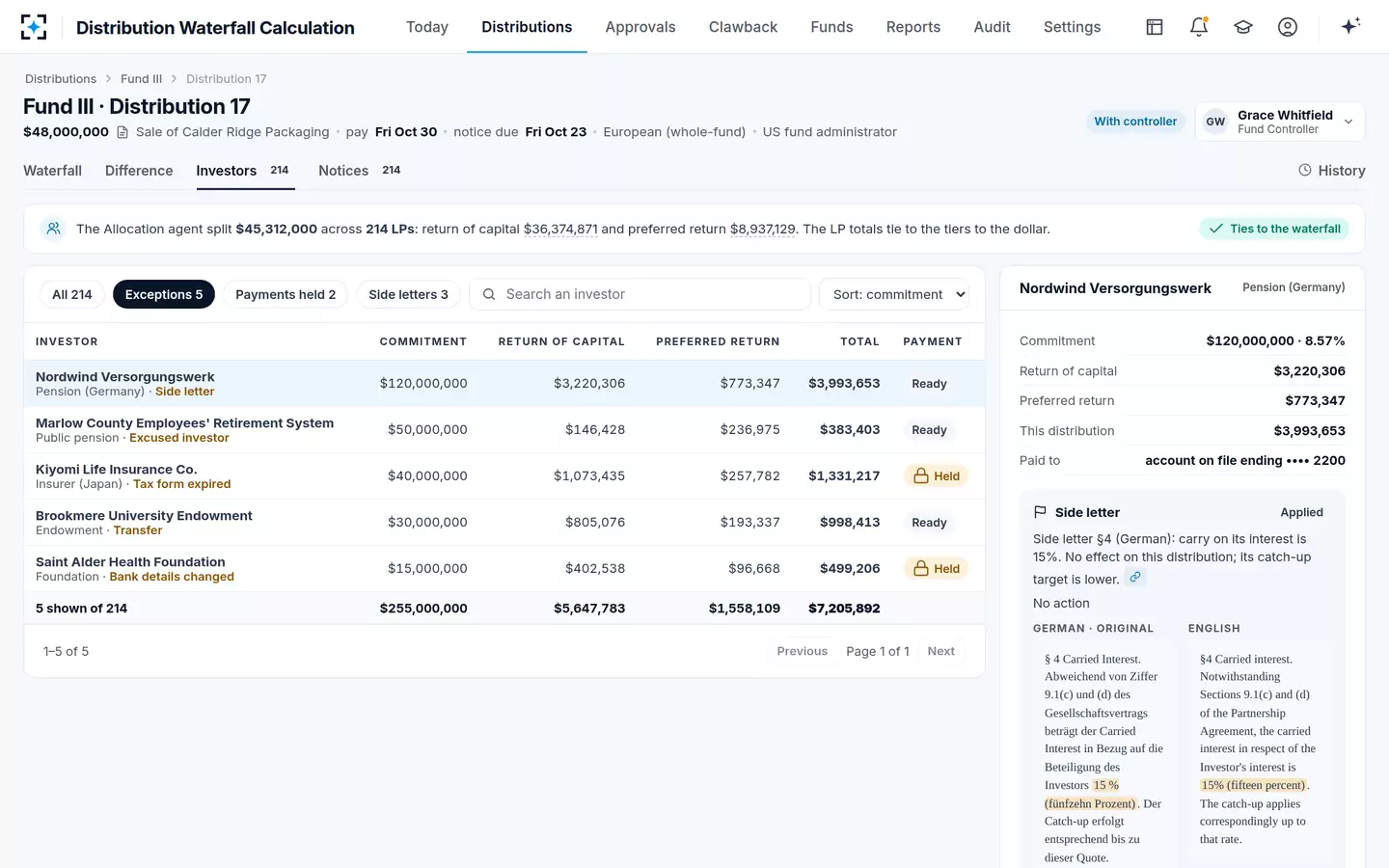
Task: Click the With controller status badge
Action: [x=1135, y=122]
